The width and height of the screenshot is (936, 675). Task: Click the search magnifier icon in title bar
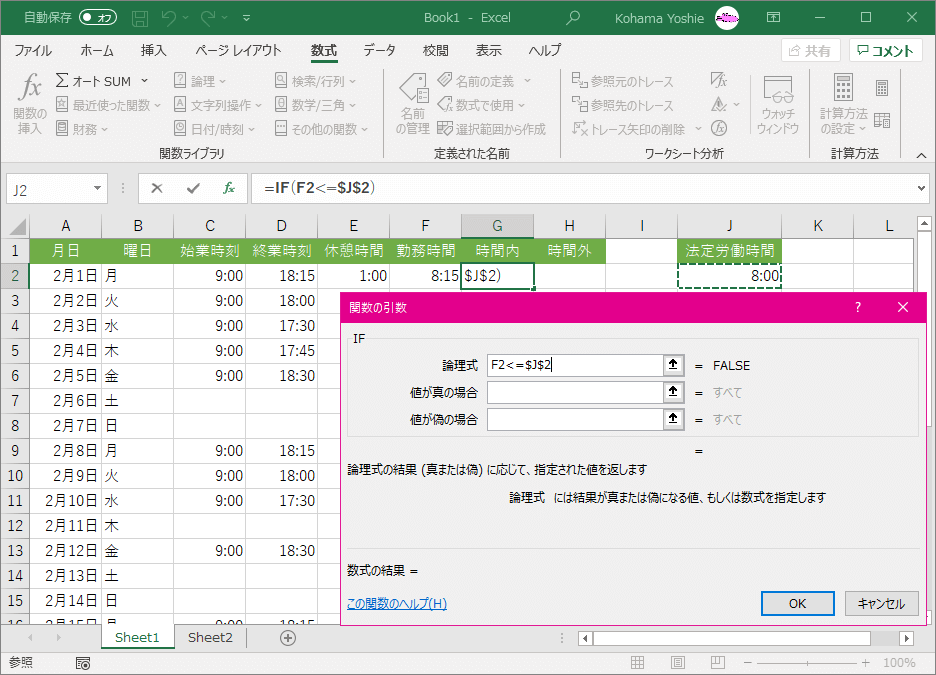[x=573, y=18]
